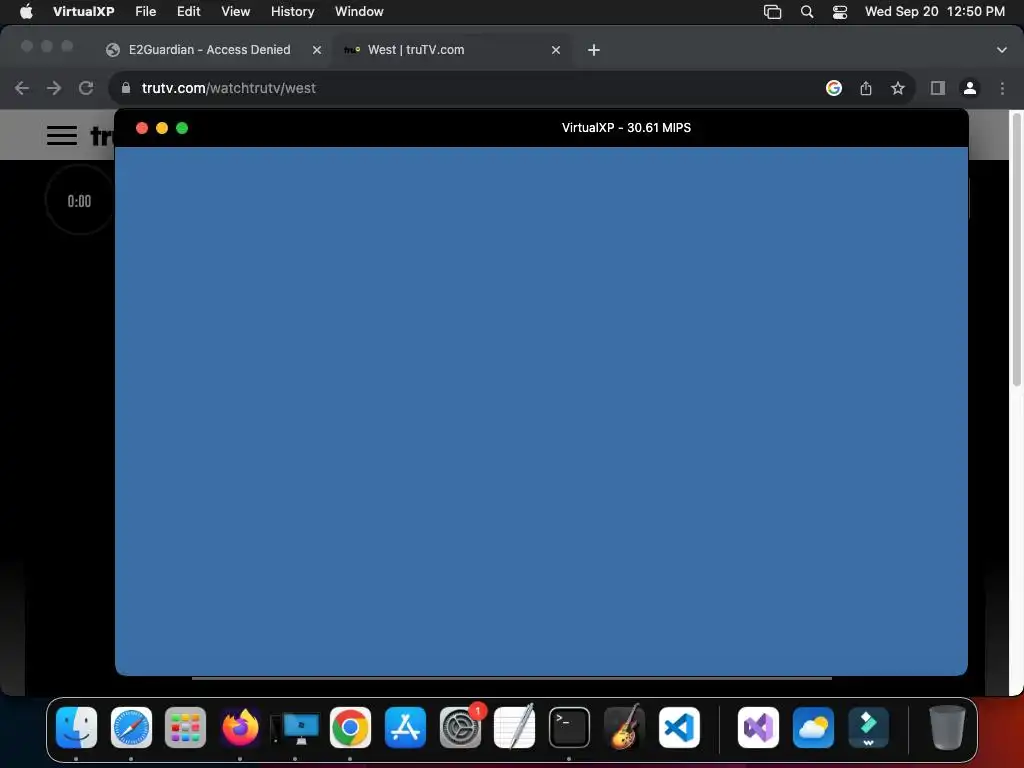Open App Store from the dock

coord(405,727)
